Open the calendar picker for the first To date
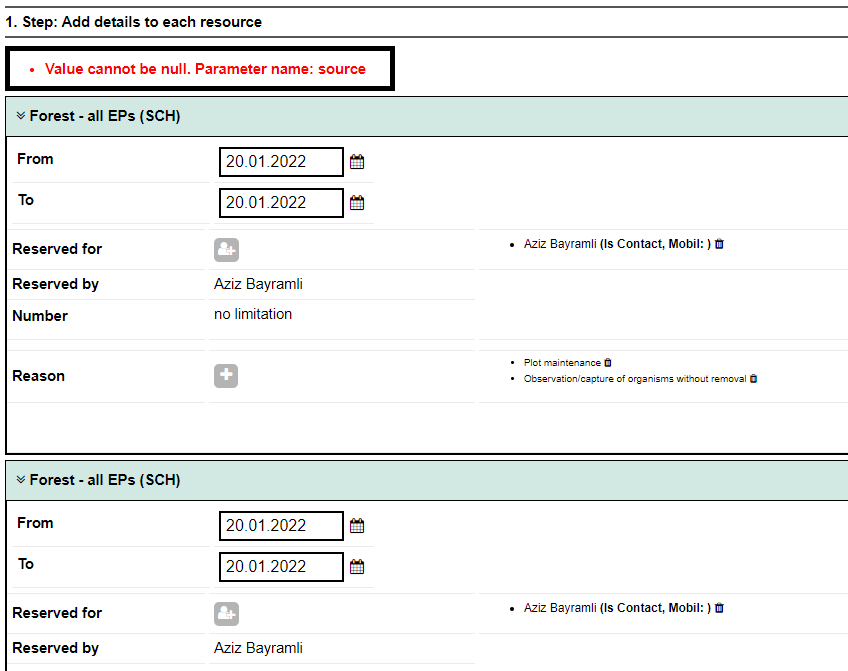848x671 pixels. [357, 202]
